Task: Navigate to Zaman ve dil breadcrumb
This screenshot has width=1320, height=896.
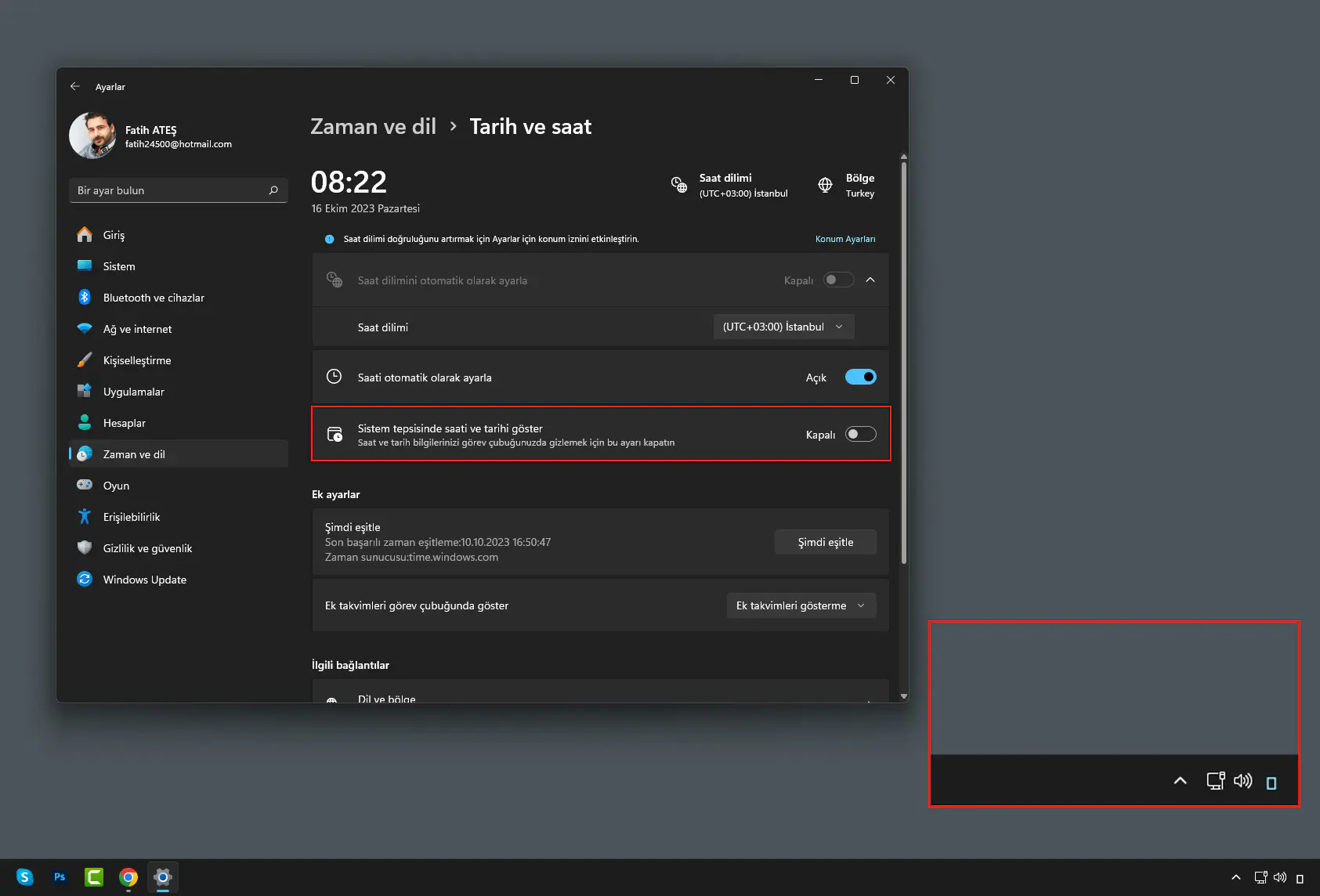Action: pyautogui.click(x=374, y=126)
